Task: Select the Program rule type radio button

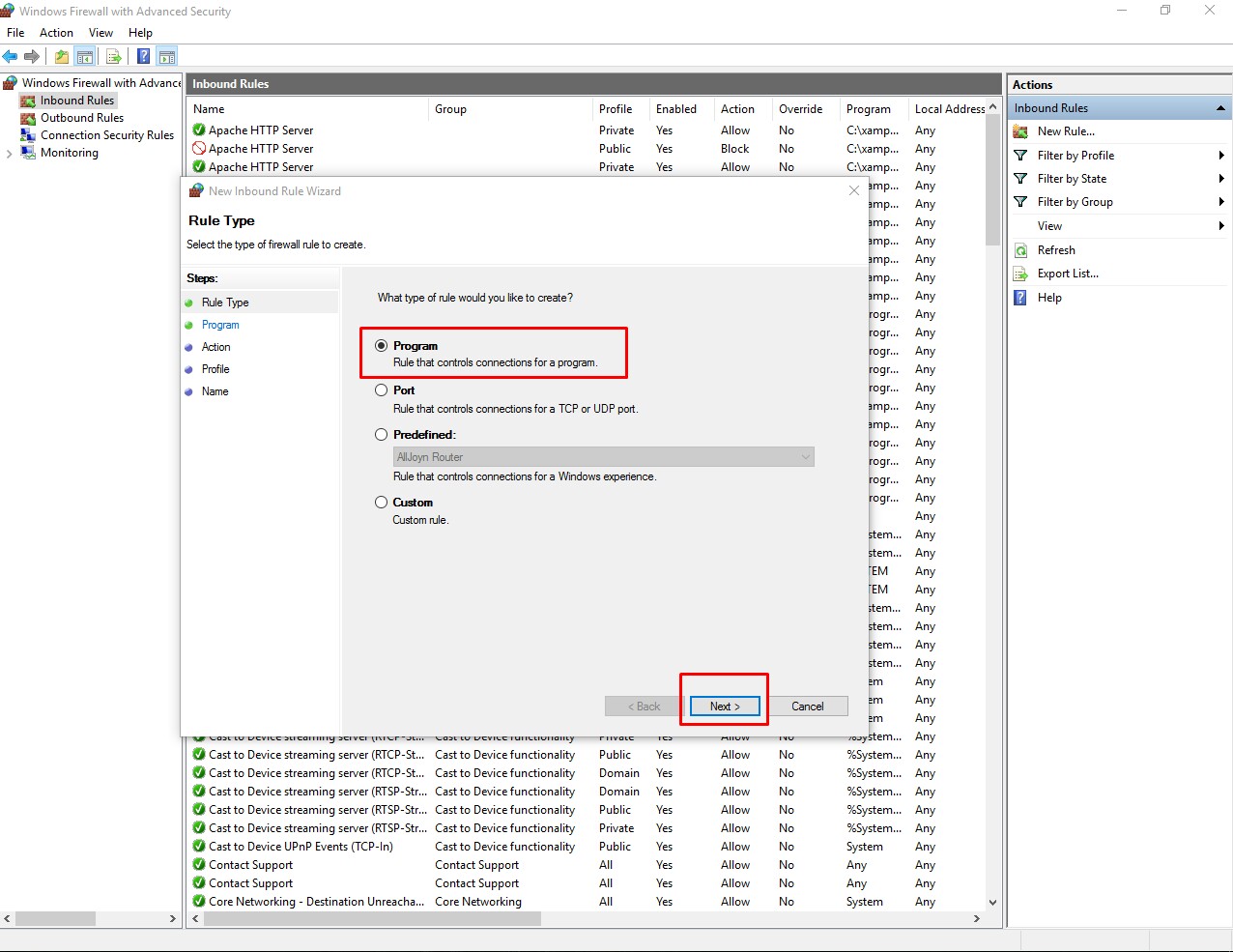Action: coord(382,345)
